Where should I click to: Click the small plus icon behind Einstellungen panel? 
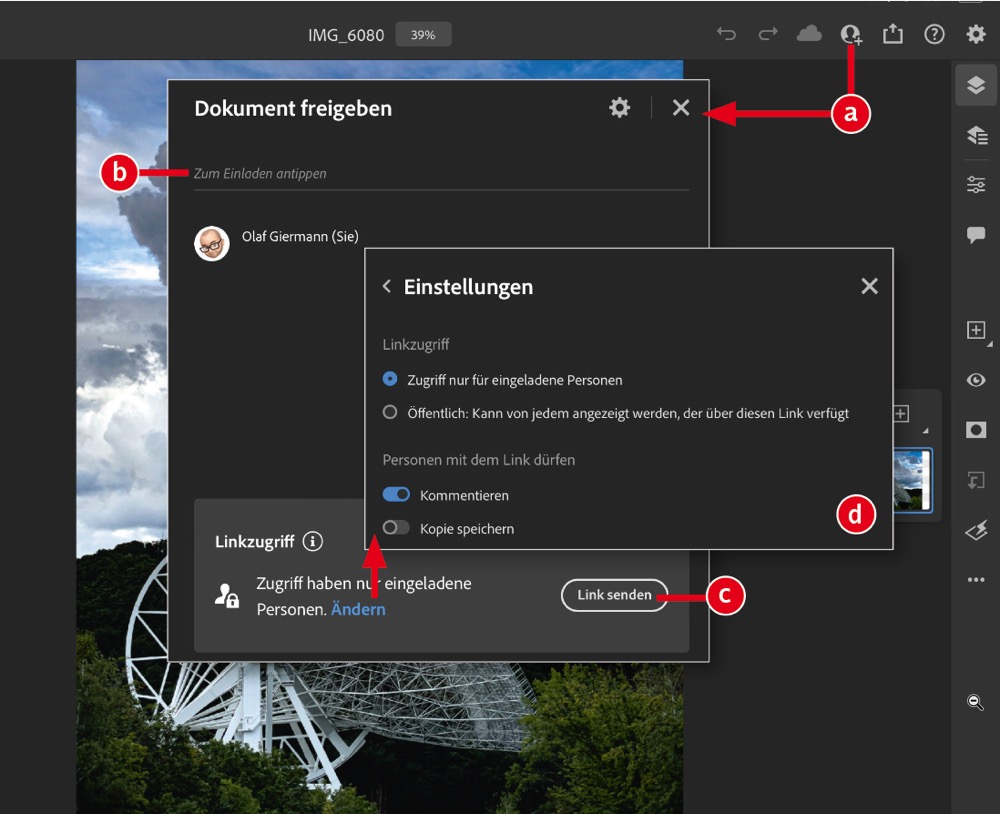point(901,413)
